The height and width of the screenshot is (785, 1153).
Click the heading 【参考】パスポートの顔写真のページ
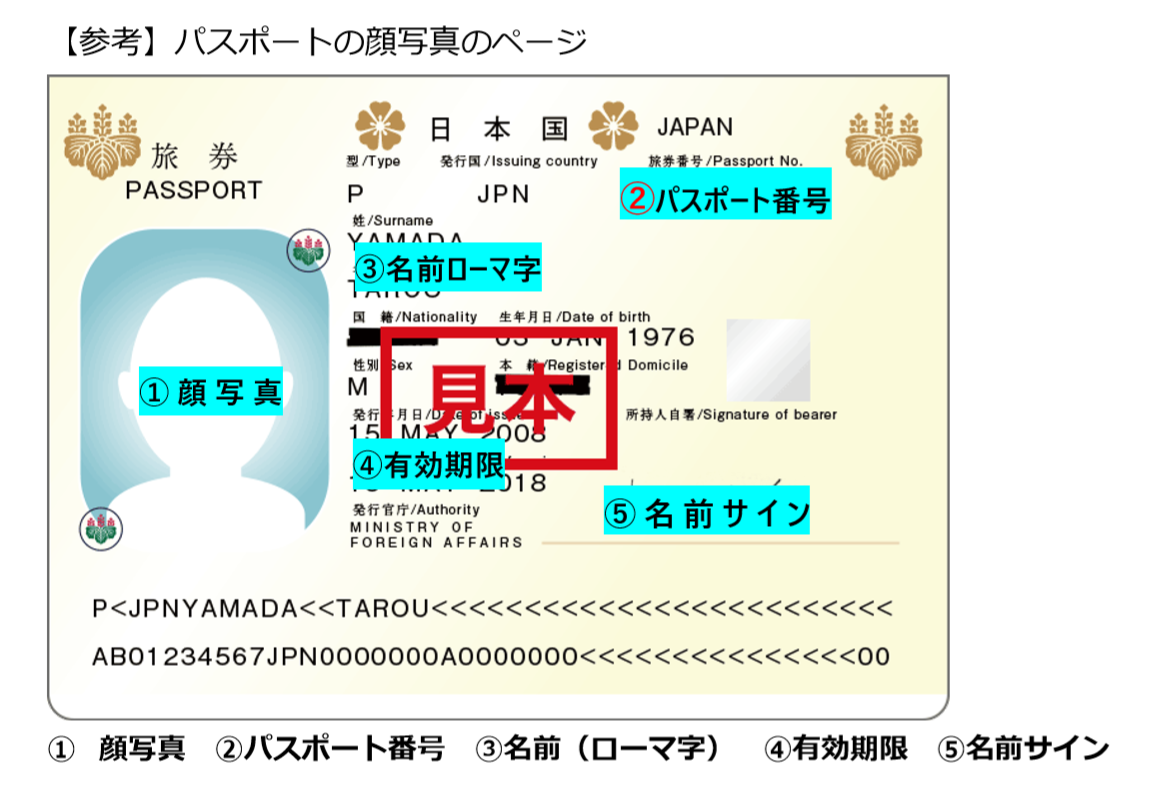coord(323,41)
